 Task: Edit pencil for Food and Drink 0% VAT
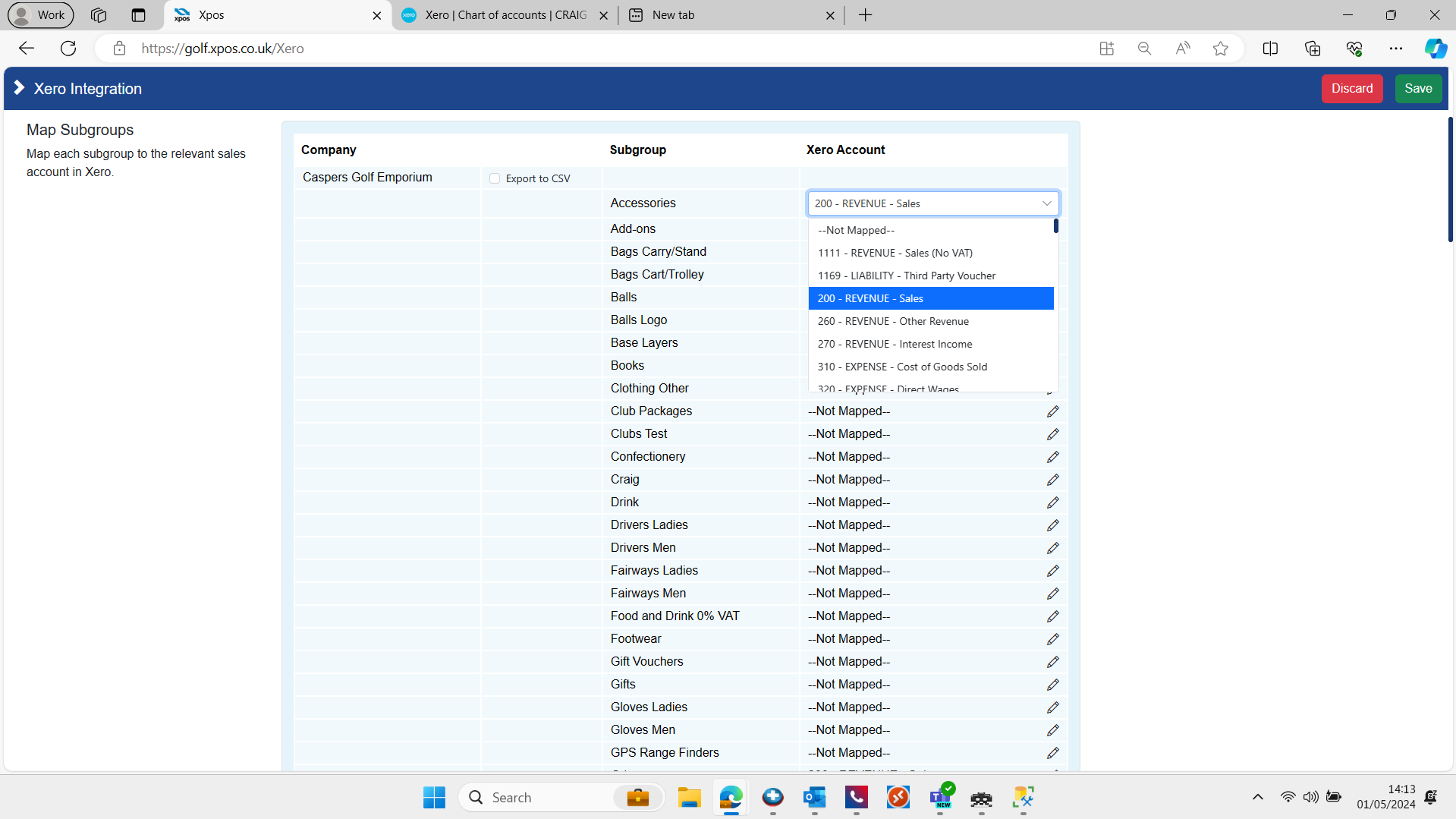1052,616
